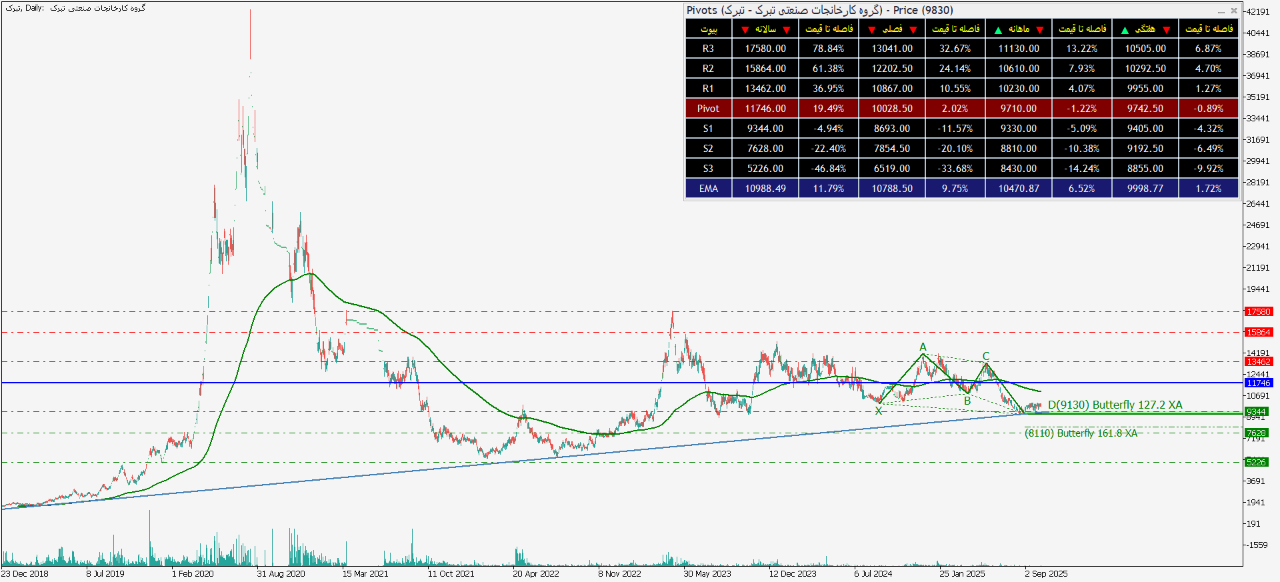Click the green up arrow beside ماهانه
Image resolution: width=1280 pixels, height=582 pixels.
(x=996, y=29)
